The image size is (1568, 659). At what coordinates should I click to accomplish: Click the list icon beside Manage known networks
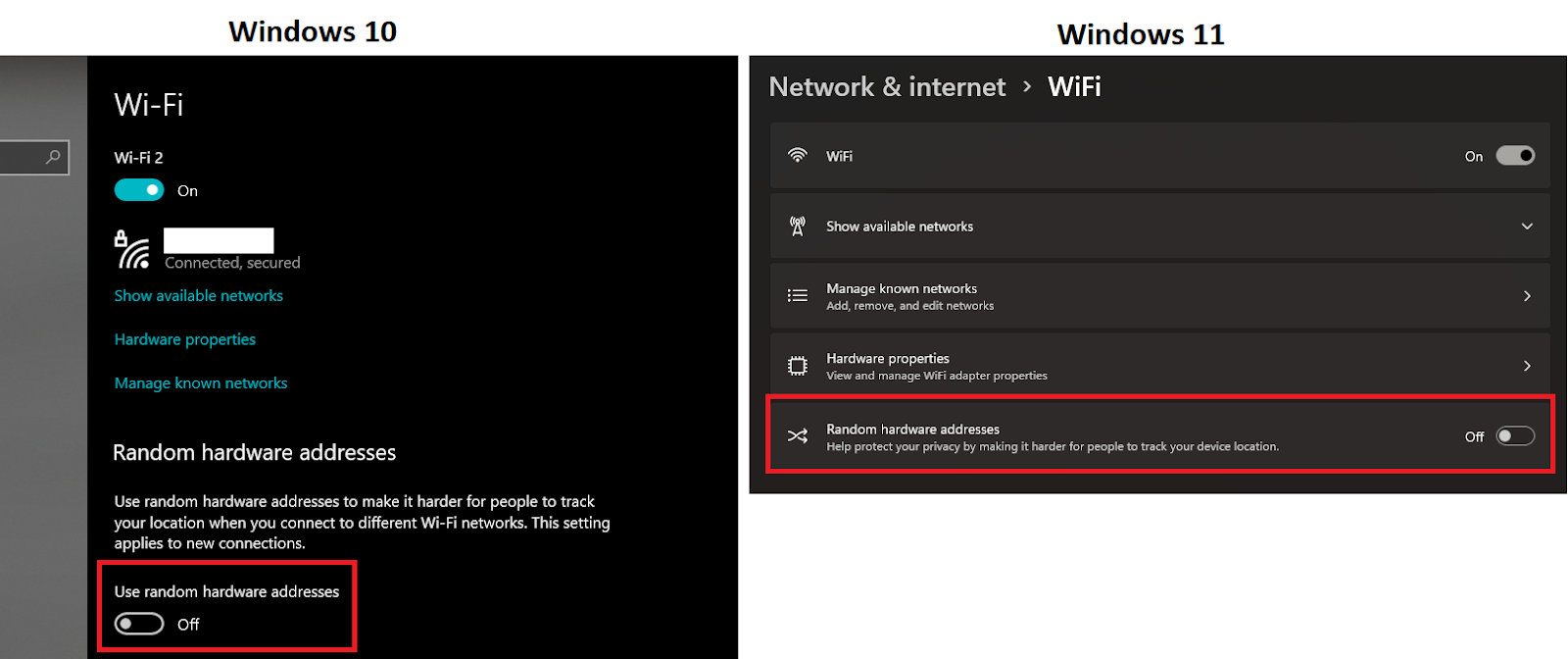point(798,295)
